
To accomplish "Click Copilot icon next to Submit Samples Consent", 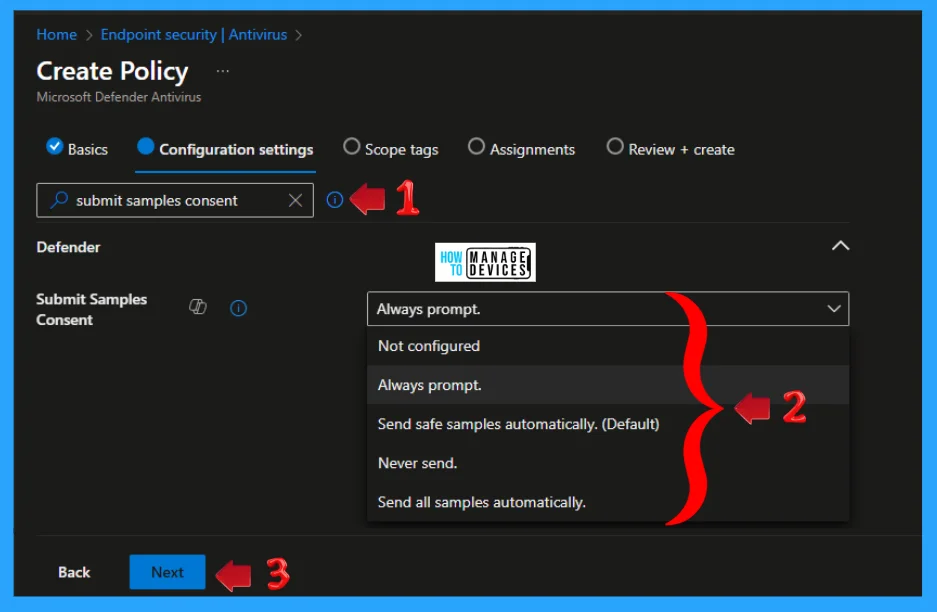I will click(198, 307).
